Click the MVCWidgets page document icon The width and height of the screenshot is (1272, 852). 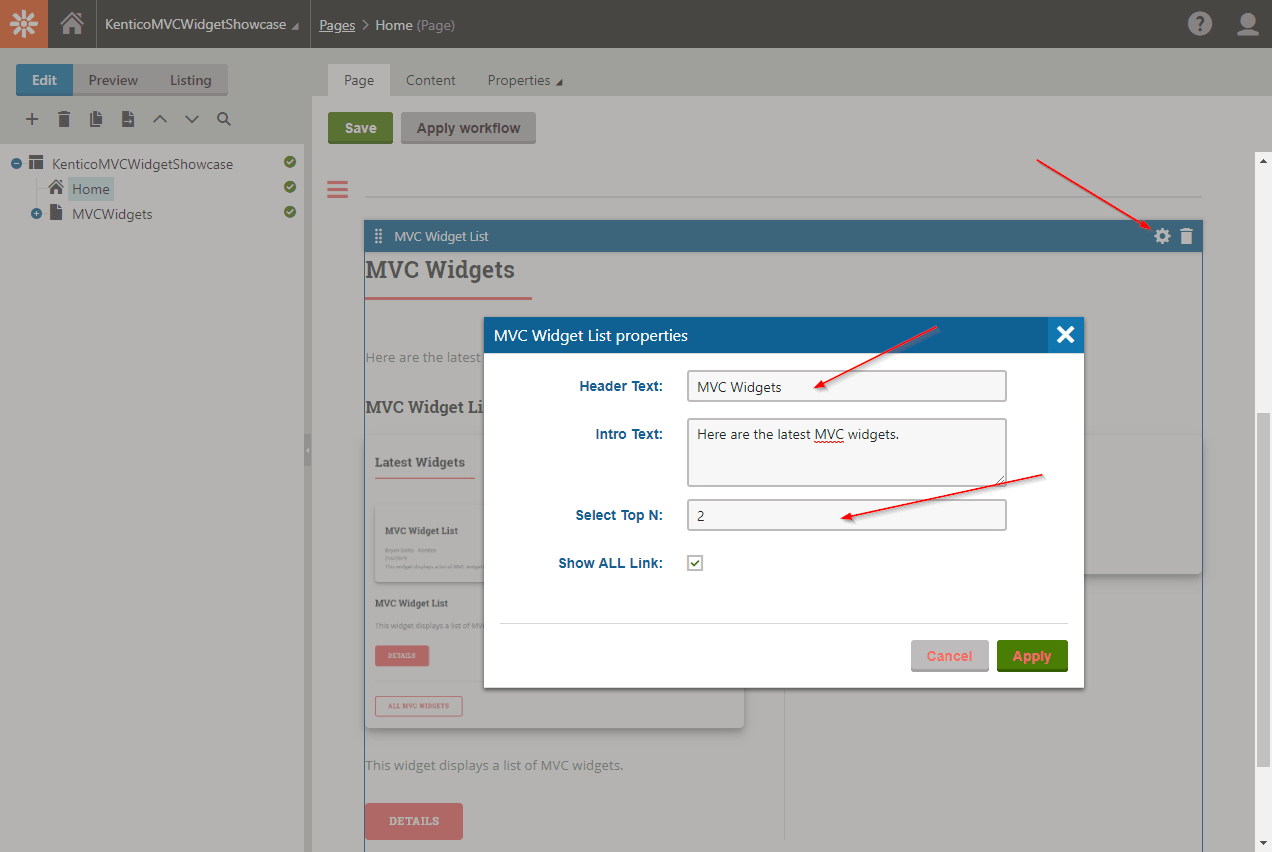coord(56,213)
